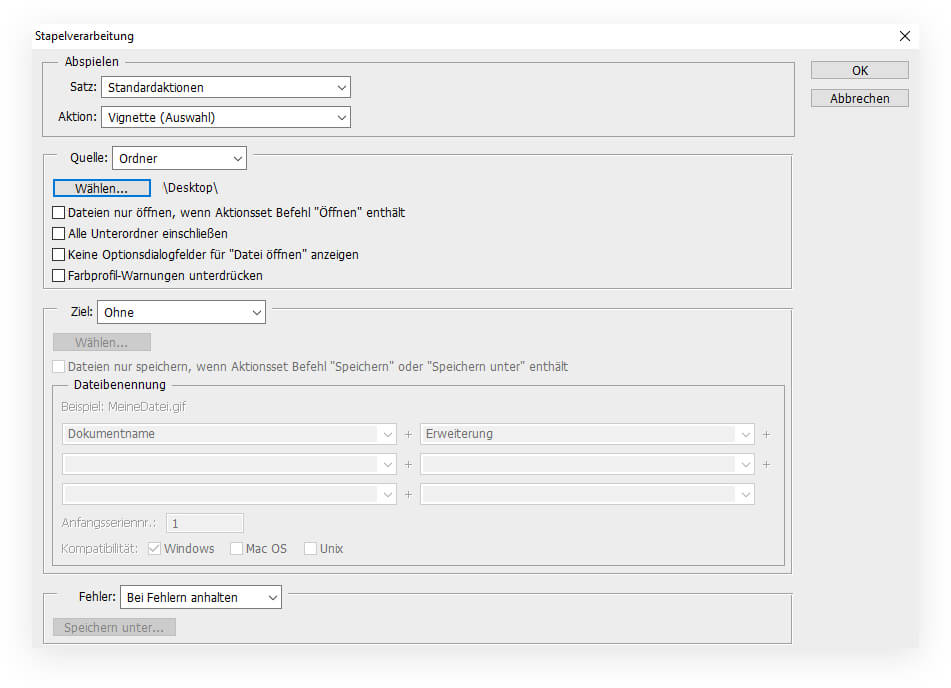Open the Dokumentname file naming dropdown
This screenshot has height=688, width=951.
click(229, 434)
